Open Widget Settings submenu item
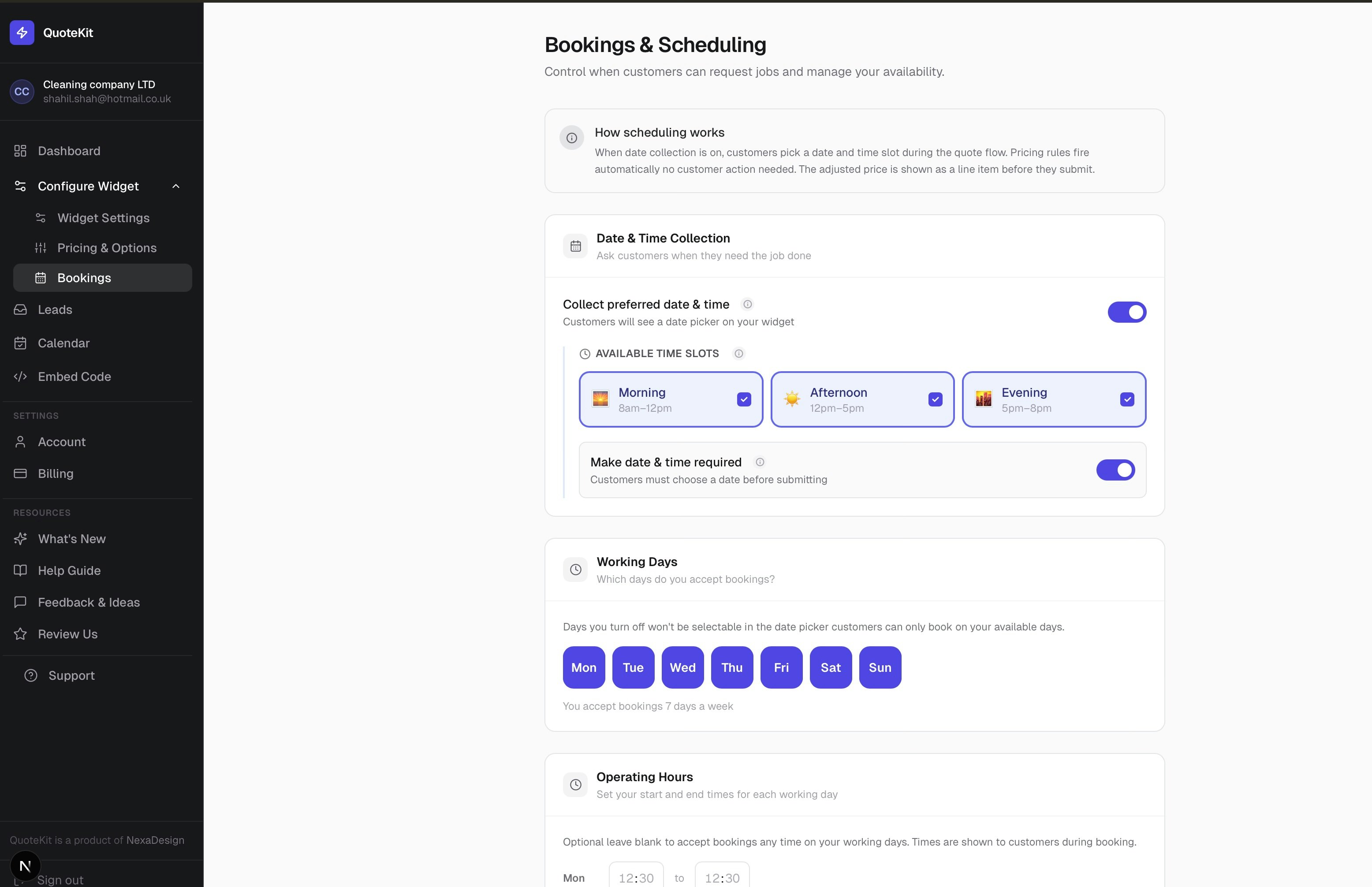The image size is (1372, 887). (103, 218)
